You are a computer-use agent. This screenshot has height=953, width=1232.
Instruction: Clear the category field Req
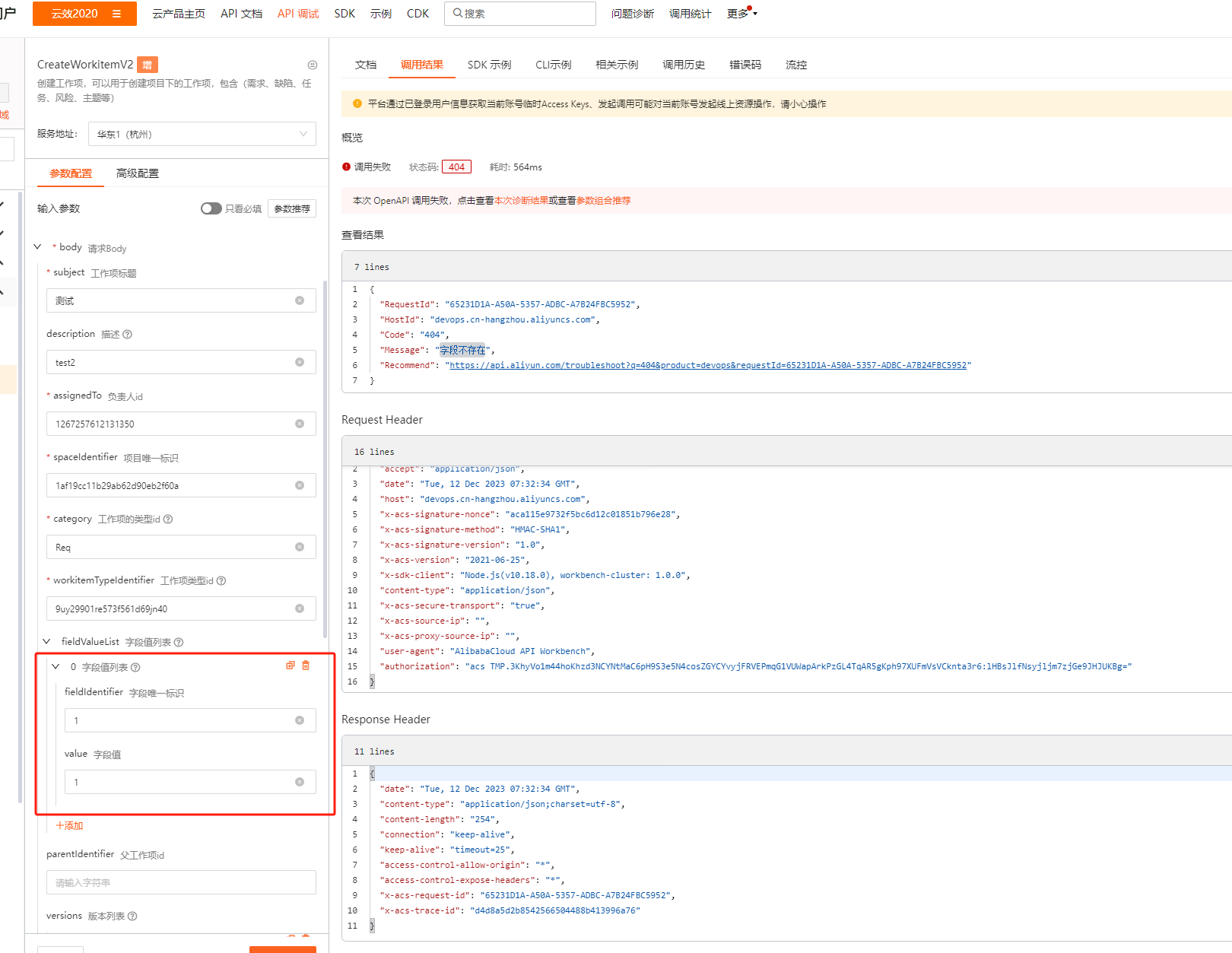coord(300,547)
